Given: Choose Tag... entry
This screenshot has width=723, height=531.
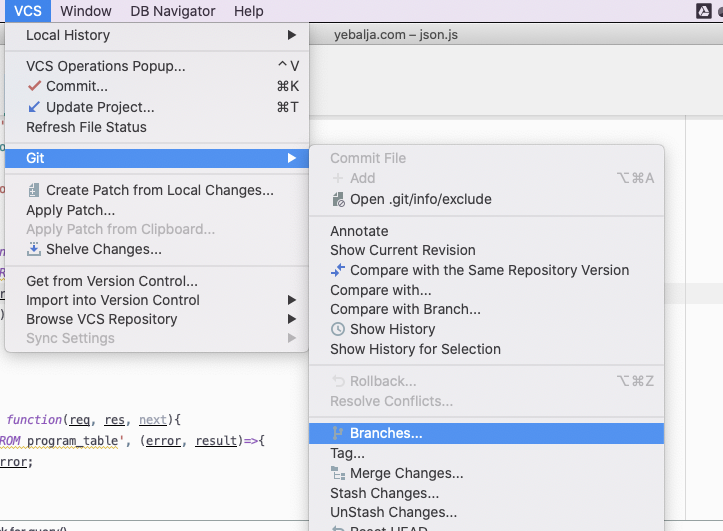Looking at the screenshot, I should (486, 454).
